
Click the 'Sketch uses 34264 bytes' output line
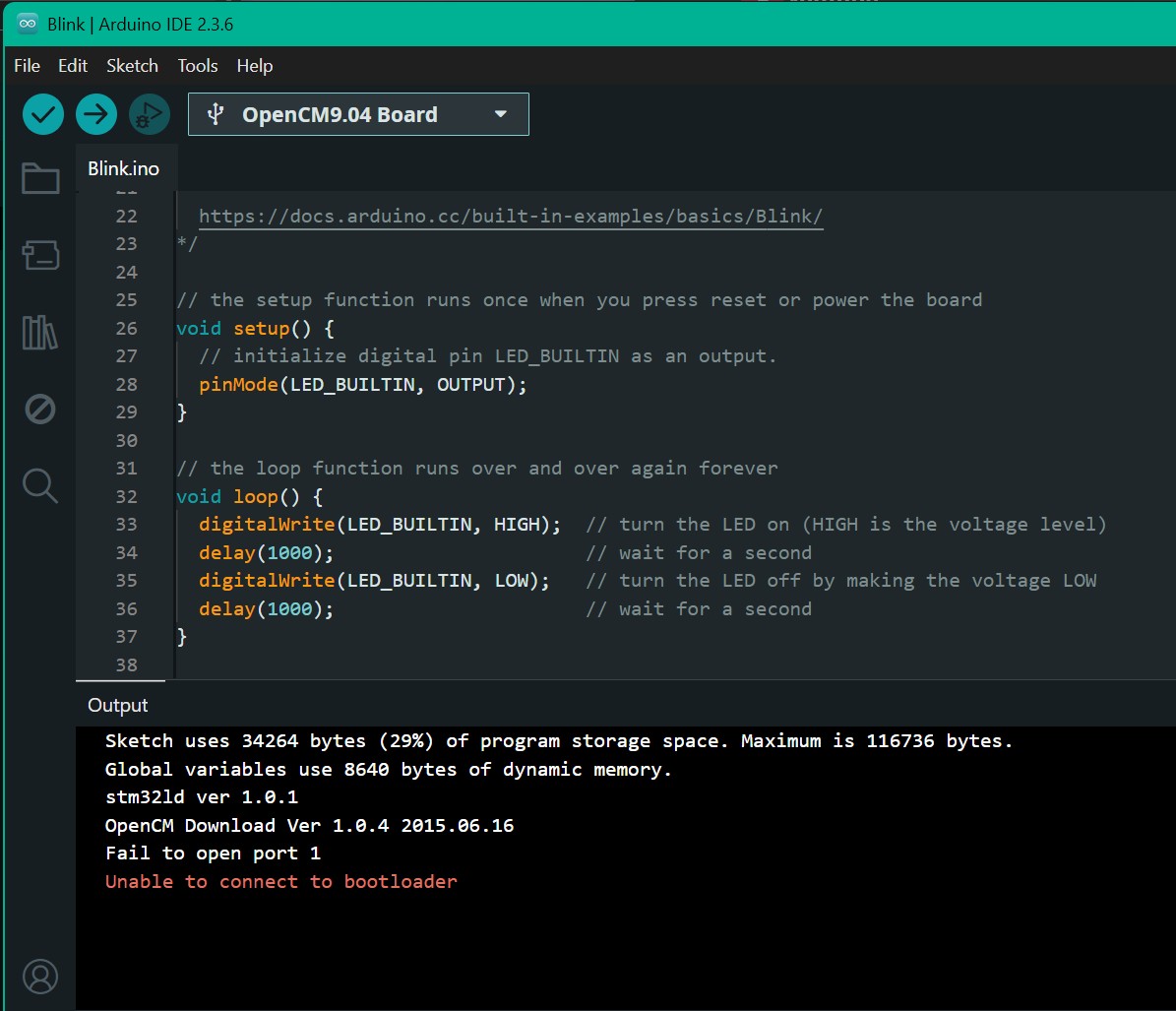coord(559,741)
